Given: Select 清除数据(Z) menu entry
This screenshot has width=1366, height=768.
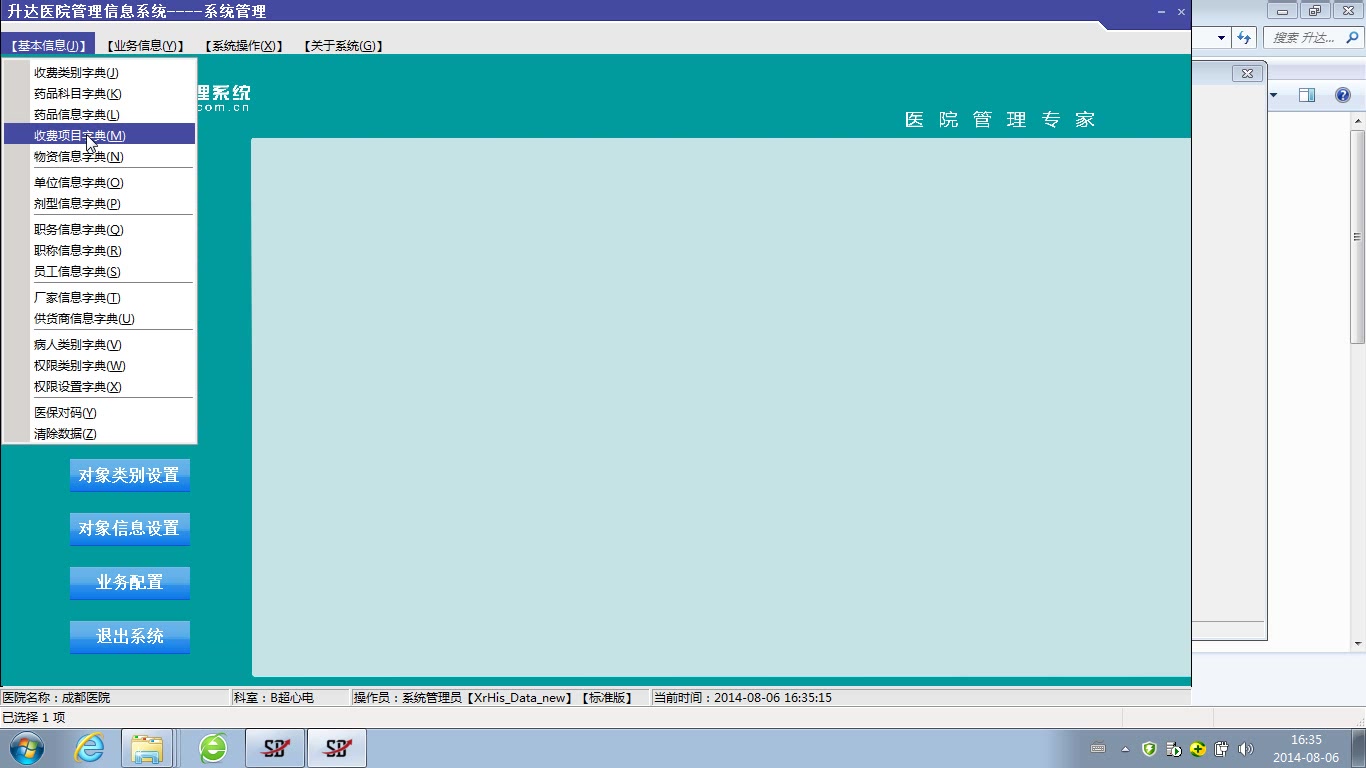Looking at the screenshot, I should (99, 433).
